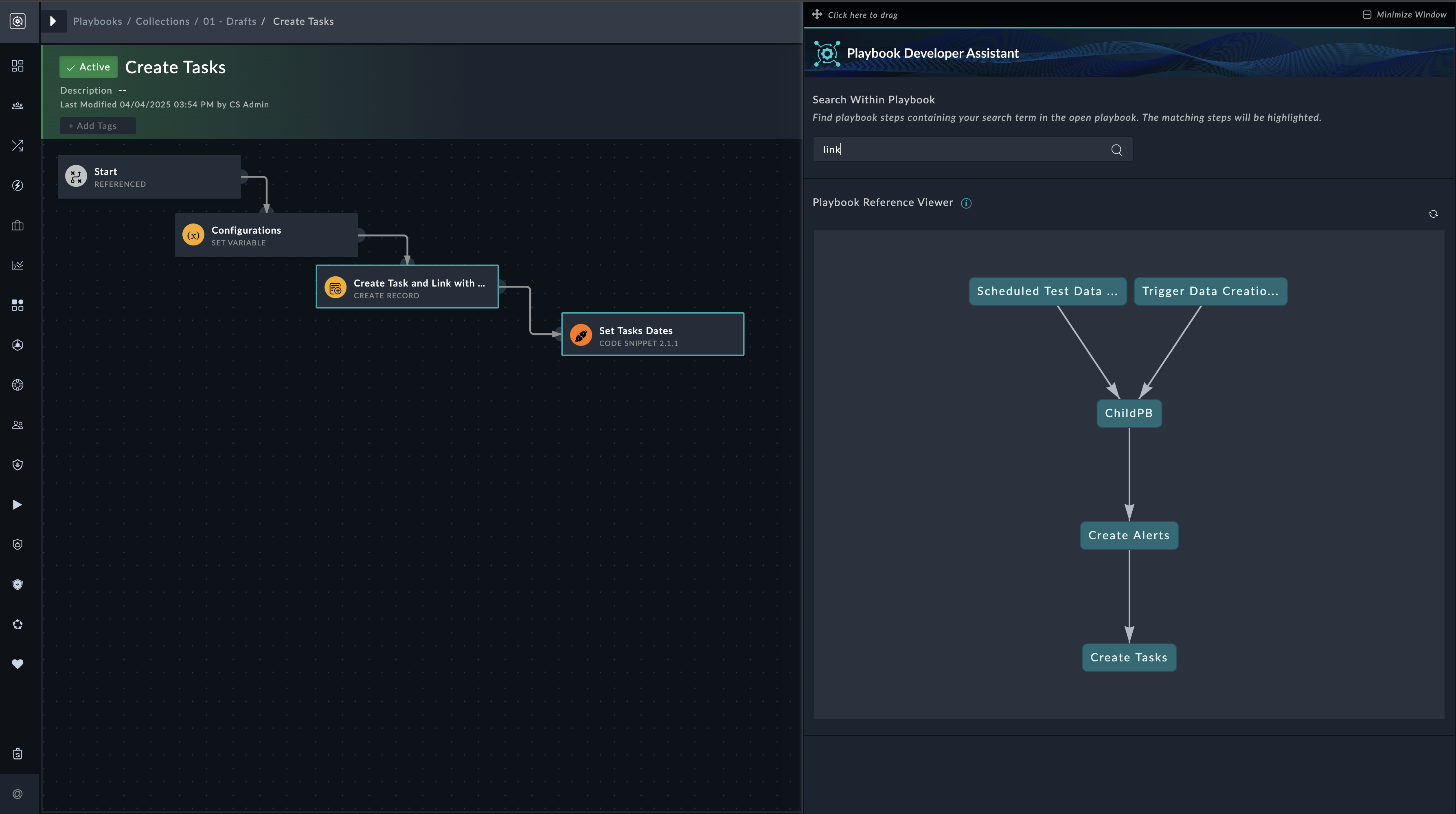The height and width of the screenshot is (814, 1456).
Task: Click the lightning bolt sidebar icon
Action: [x=18, y=186]
